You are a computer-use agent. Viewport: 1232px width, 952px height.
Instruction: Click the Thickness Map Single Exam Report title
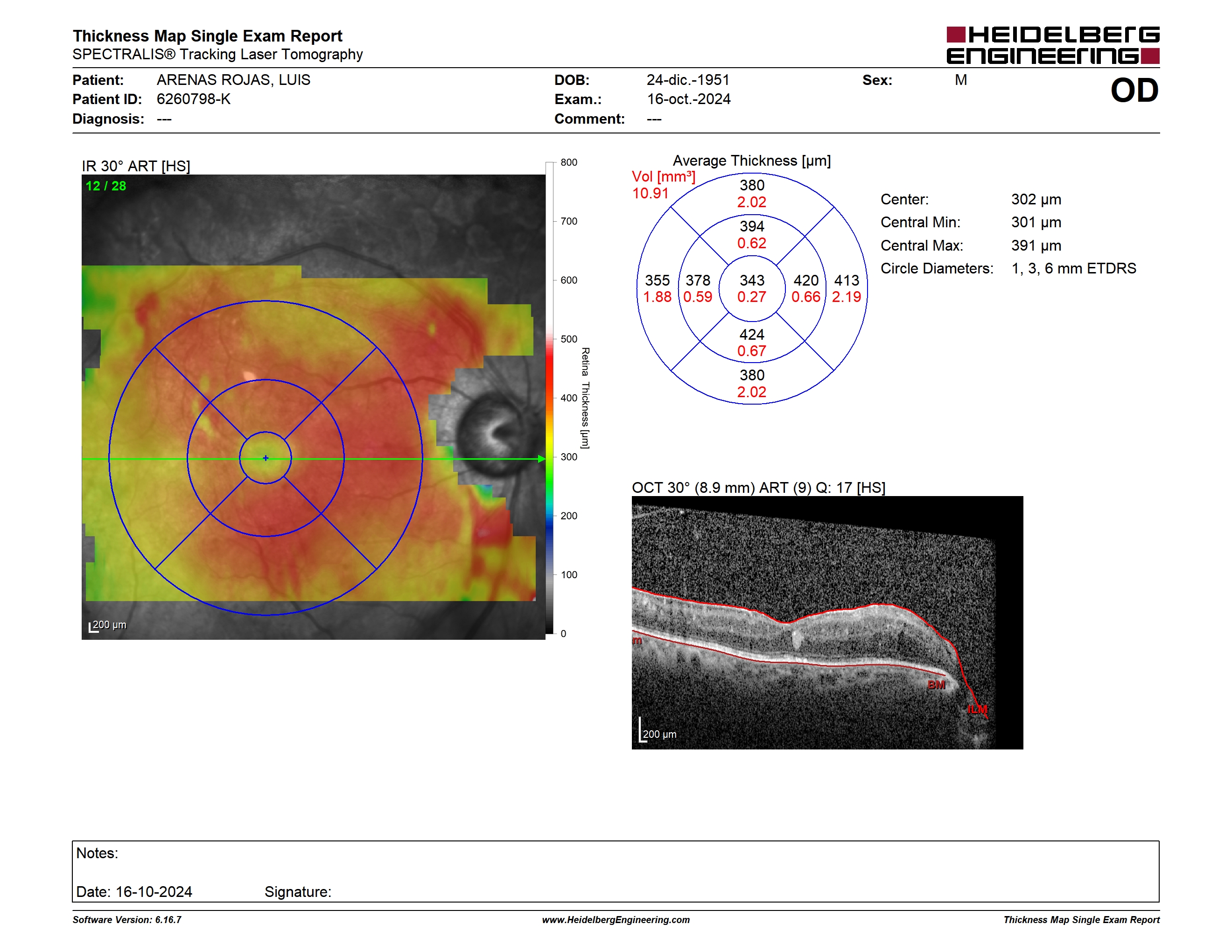207,36
